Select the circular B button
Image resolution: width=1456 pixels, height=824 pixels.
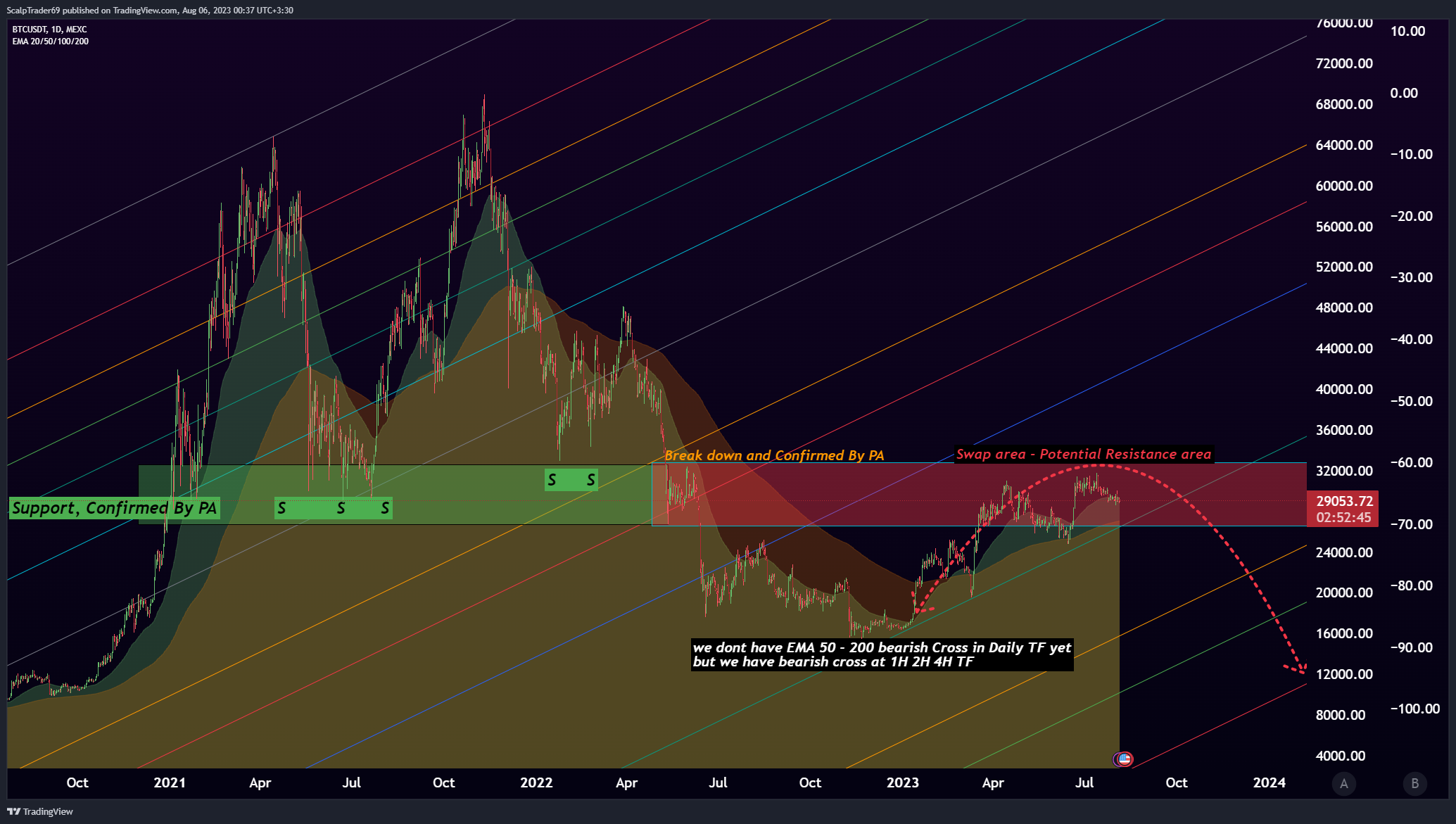pyautogui.click(x=1414, y=783)
